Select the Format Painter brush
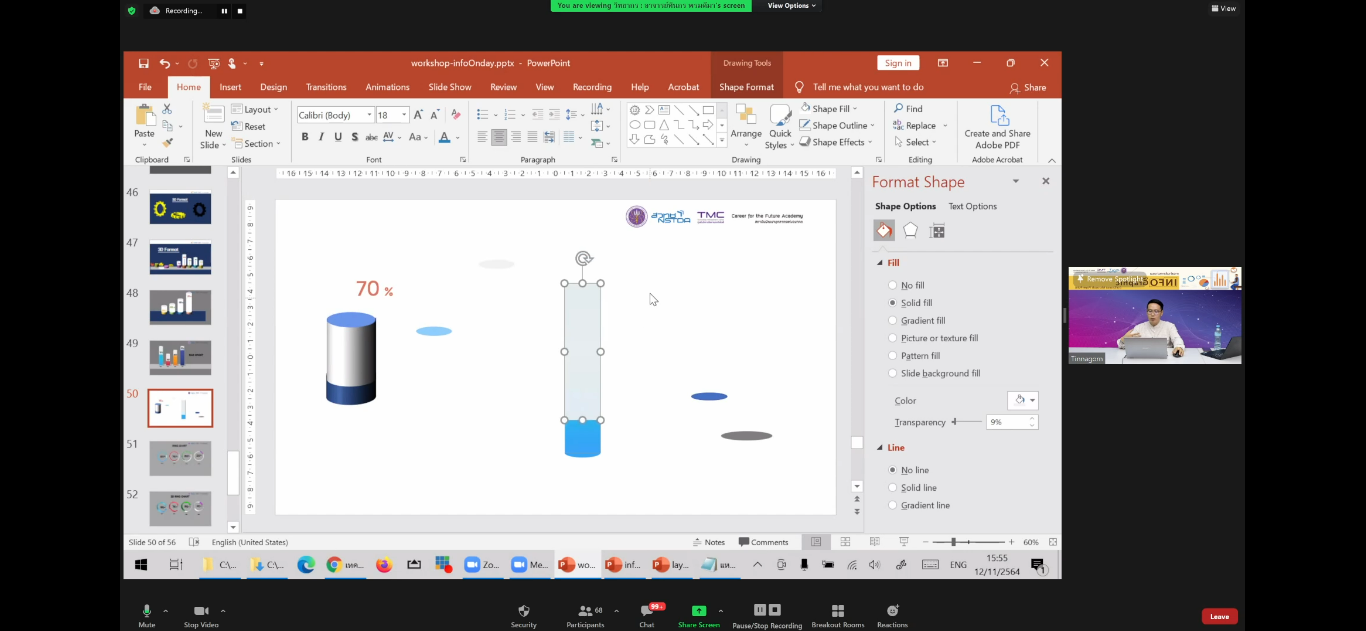 (x=167, y=142)
